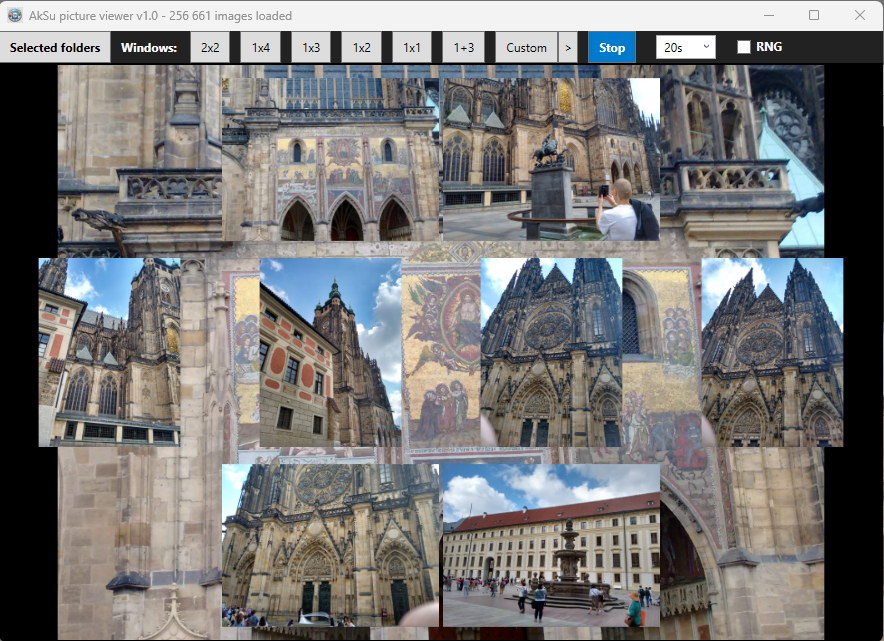Click the Custom layout button
The height and width of the screenshot is (641, 884).
click(x=526, y=47)
